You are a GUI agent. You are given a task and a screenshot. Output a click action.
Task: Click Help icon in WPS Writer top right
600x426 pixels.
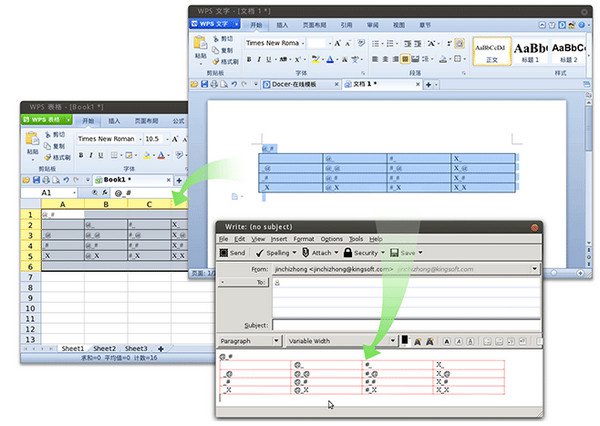(581, 25)
